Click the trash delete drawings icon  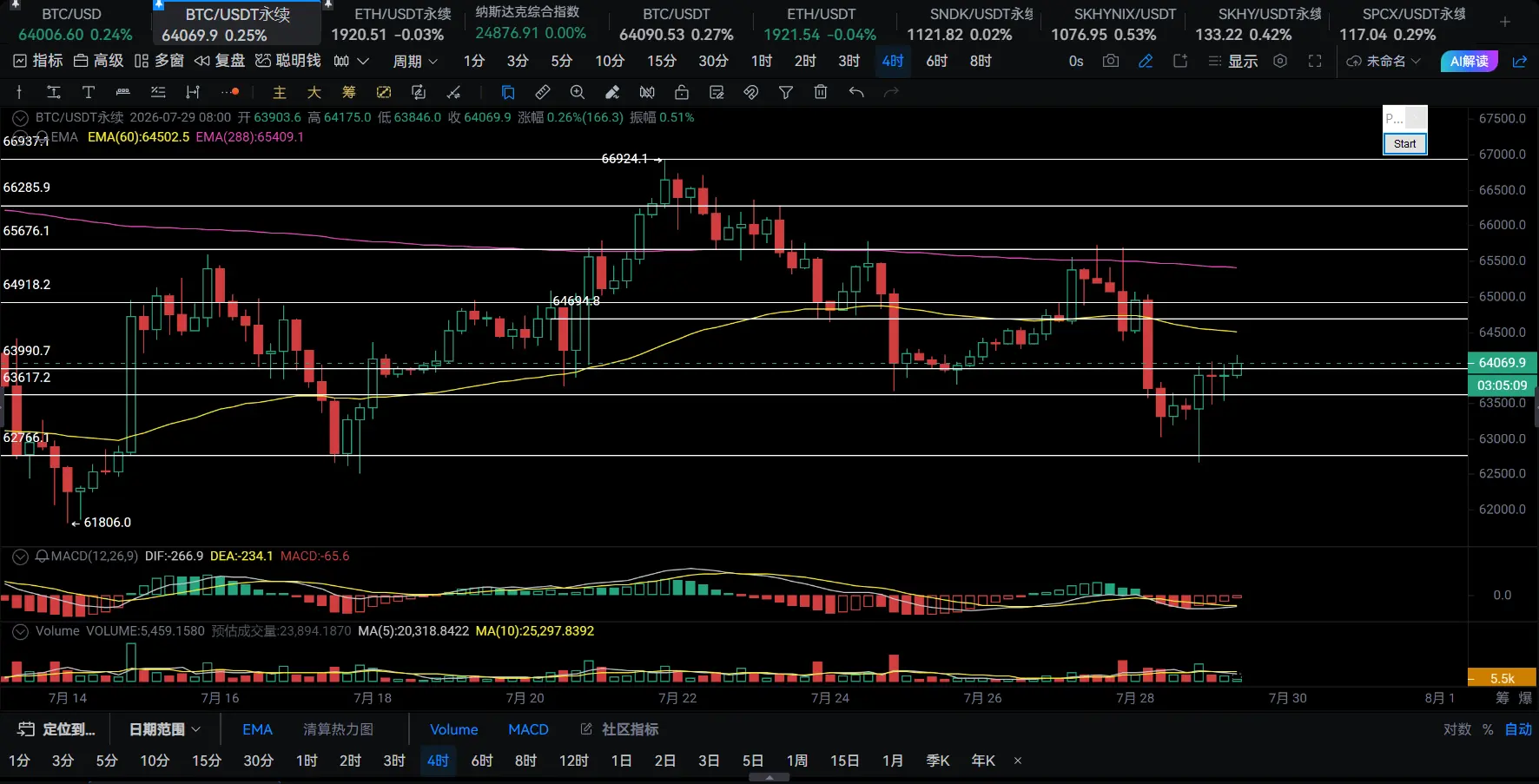[821, 92]
